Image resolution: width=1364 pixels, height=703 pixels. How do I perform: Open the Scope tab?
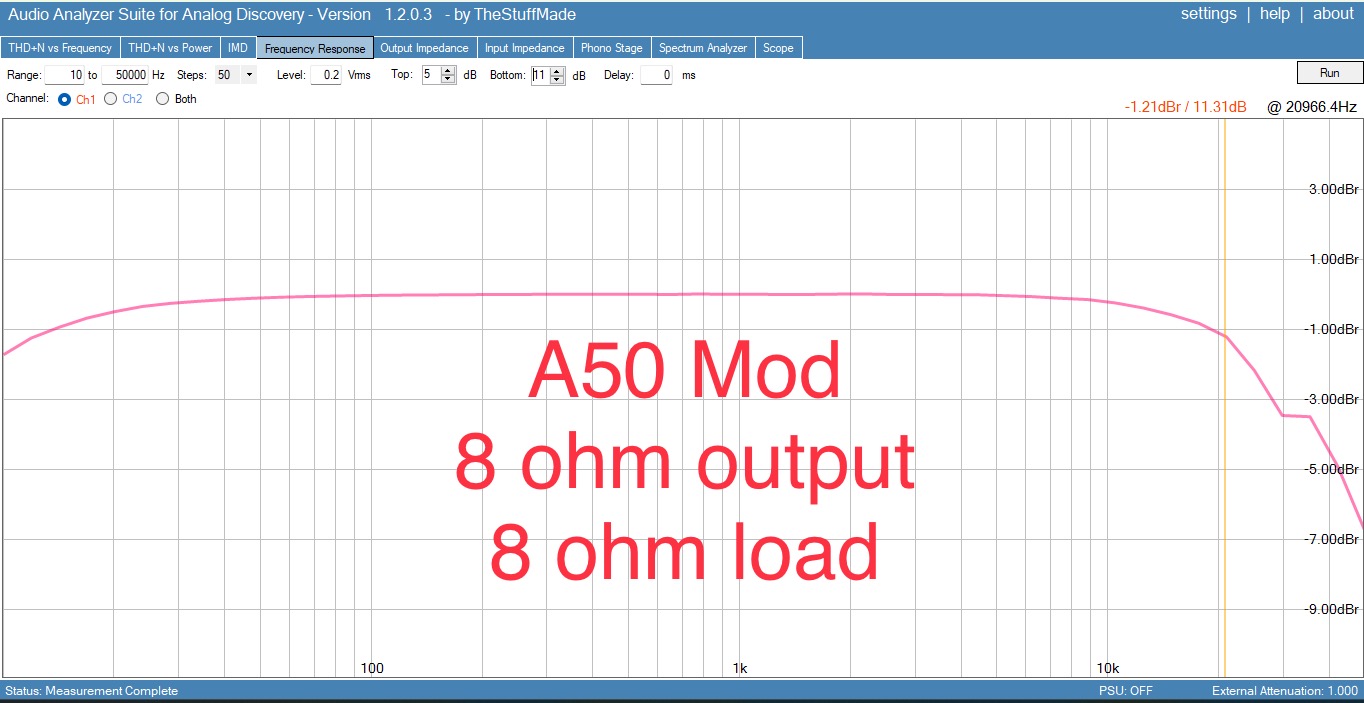pos(778,48)
